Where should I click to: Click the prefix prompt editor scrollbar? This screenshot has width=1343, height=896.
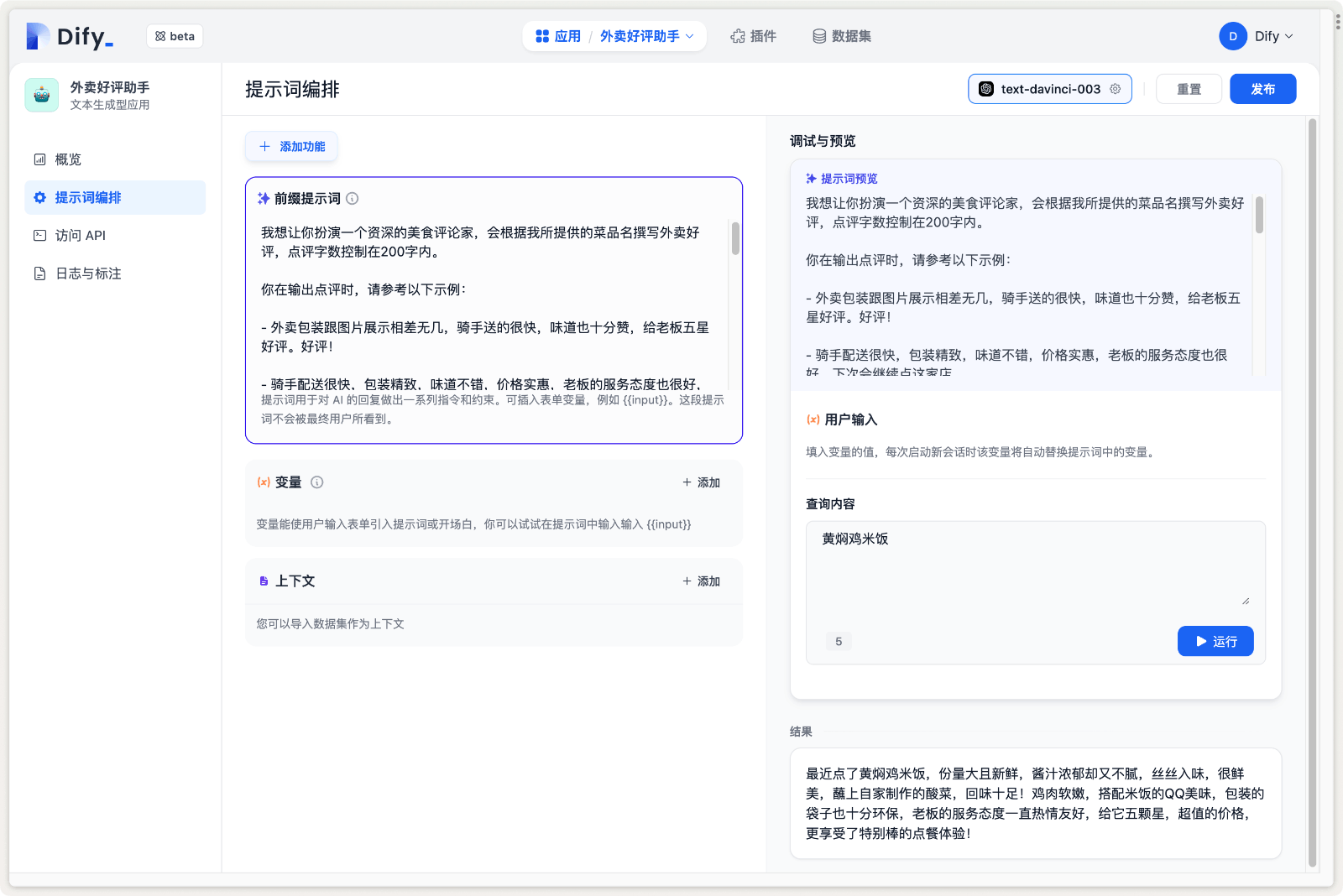(735, 239)
